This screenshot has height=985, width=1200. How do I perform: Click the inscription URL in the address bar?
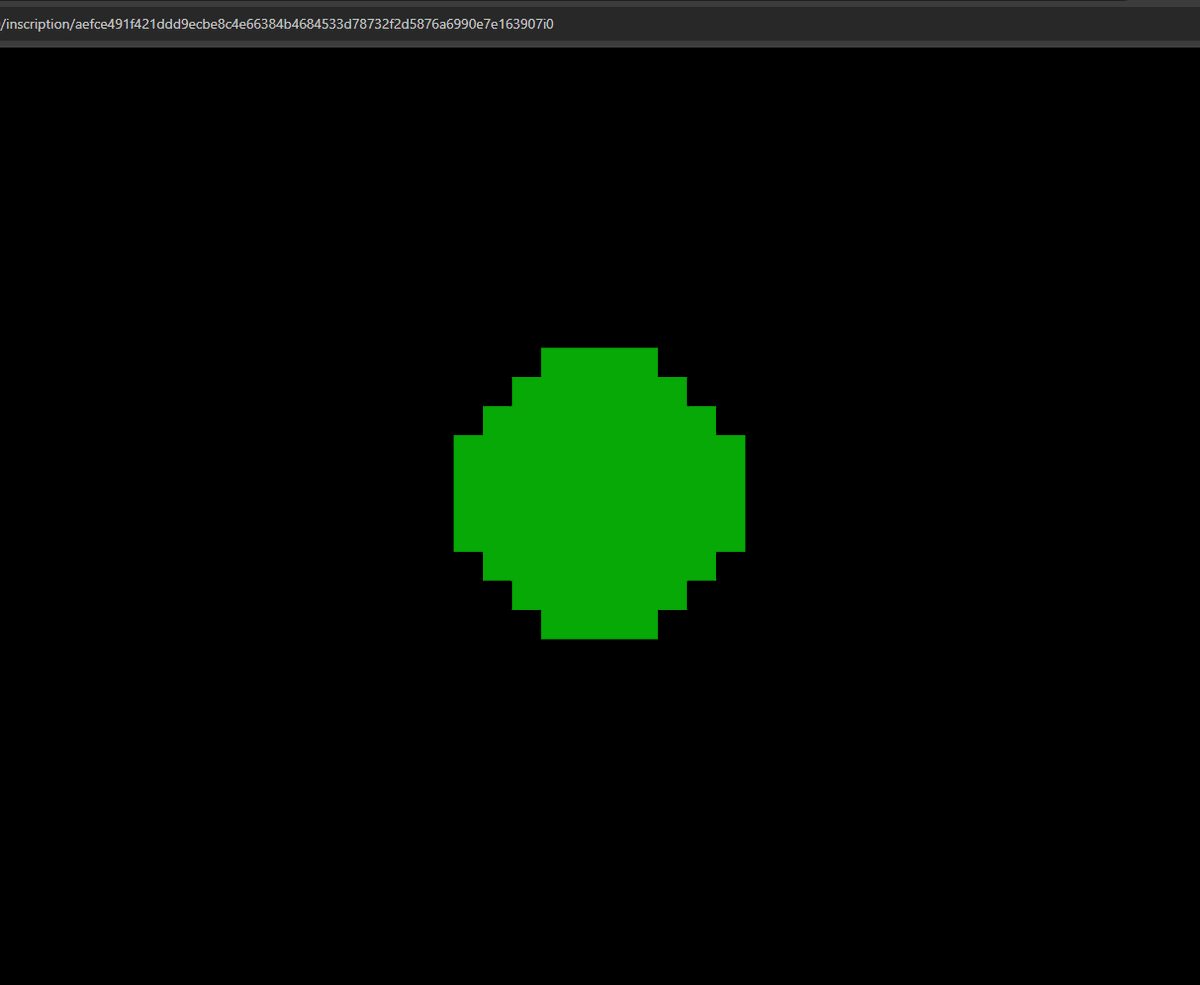[x=277, y=24]
